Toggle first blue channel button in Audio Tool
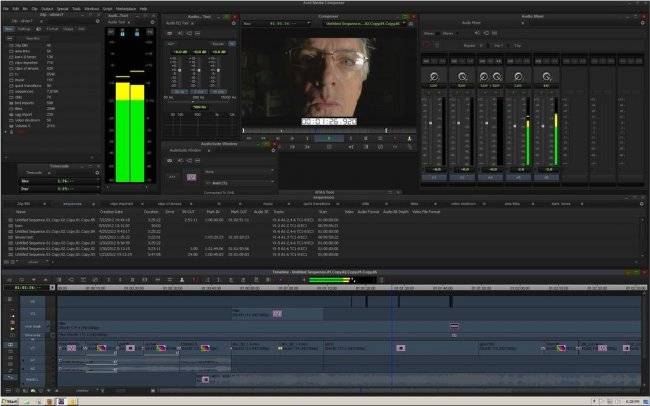 click(x=122, y=32)
